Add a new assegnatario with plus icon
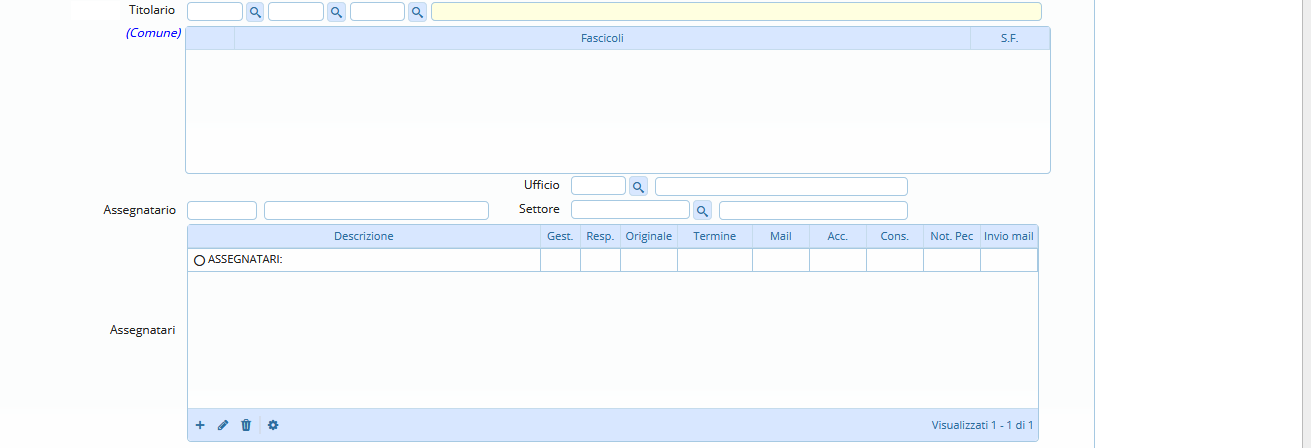The height and width of the screenshot is (448, 1311). (200, 425)
